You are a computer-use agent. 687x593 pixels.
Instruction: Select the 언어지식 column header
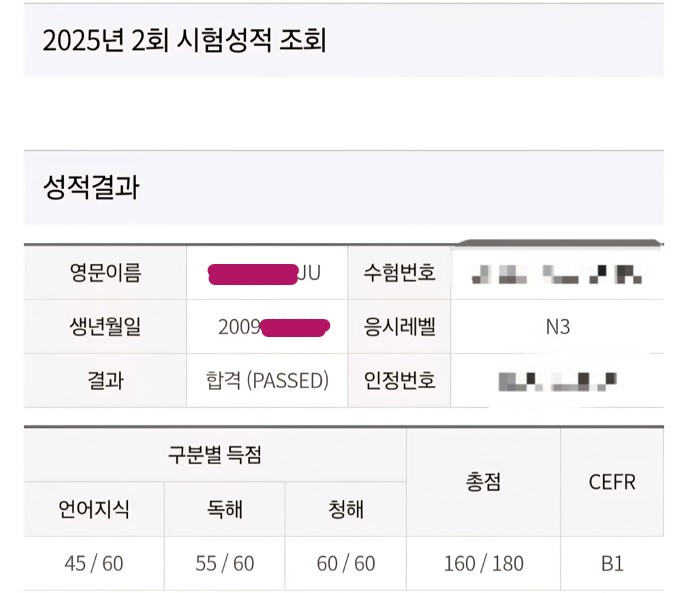pos(94,509)
